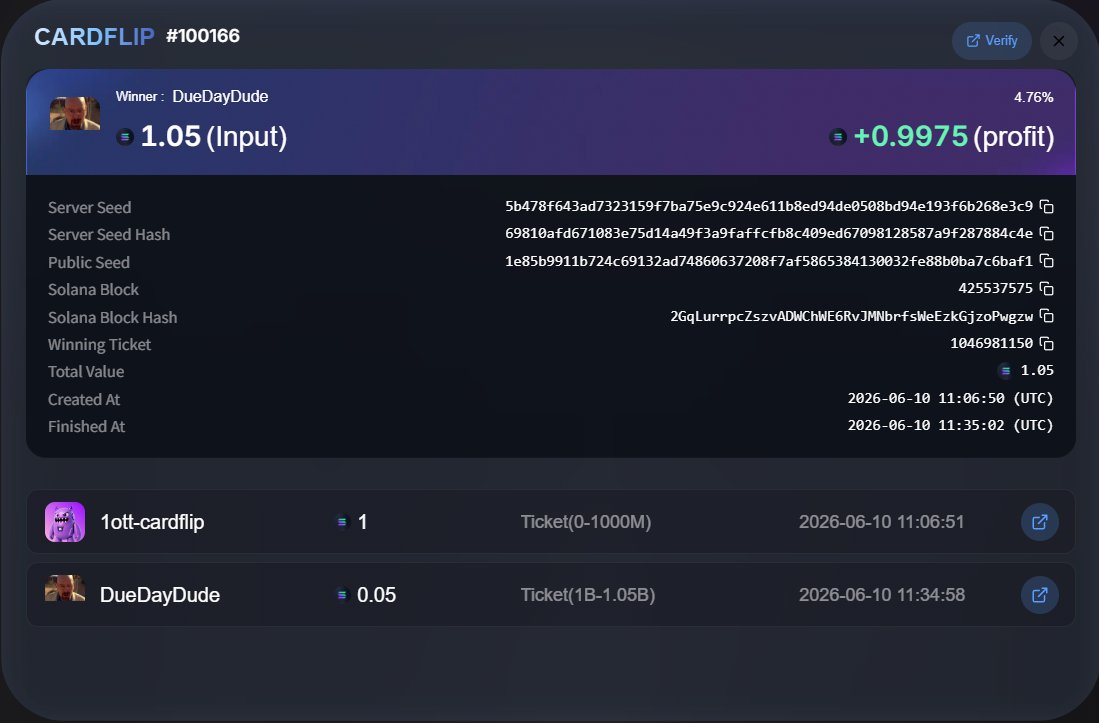This screenshot has width=1099, height=723.
Task: Click the game number #100166
Action: click(x=203, y=36)
